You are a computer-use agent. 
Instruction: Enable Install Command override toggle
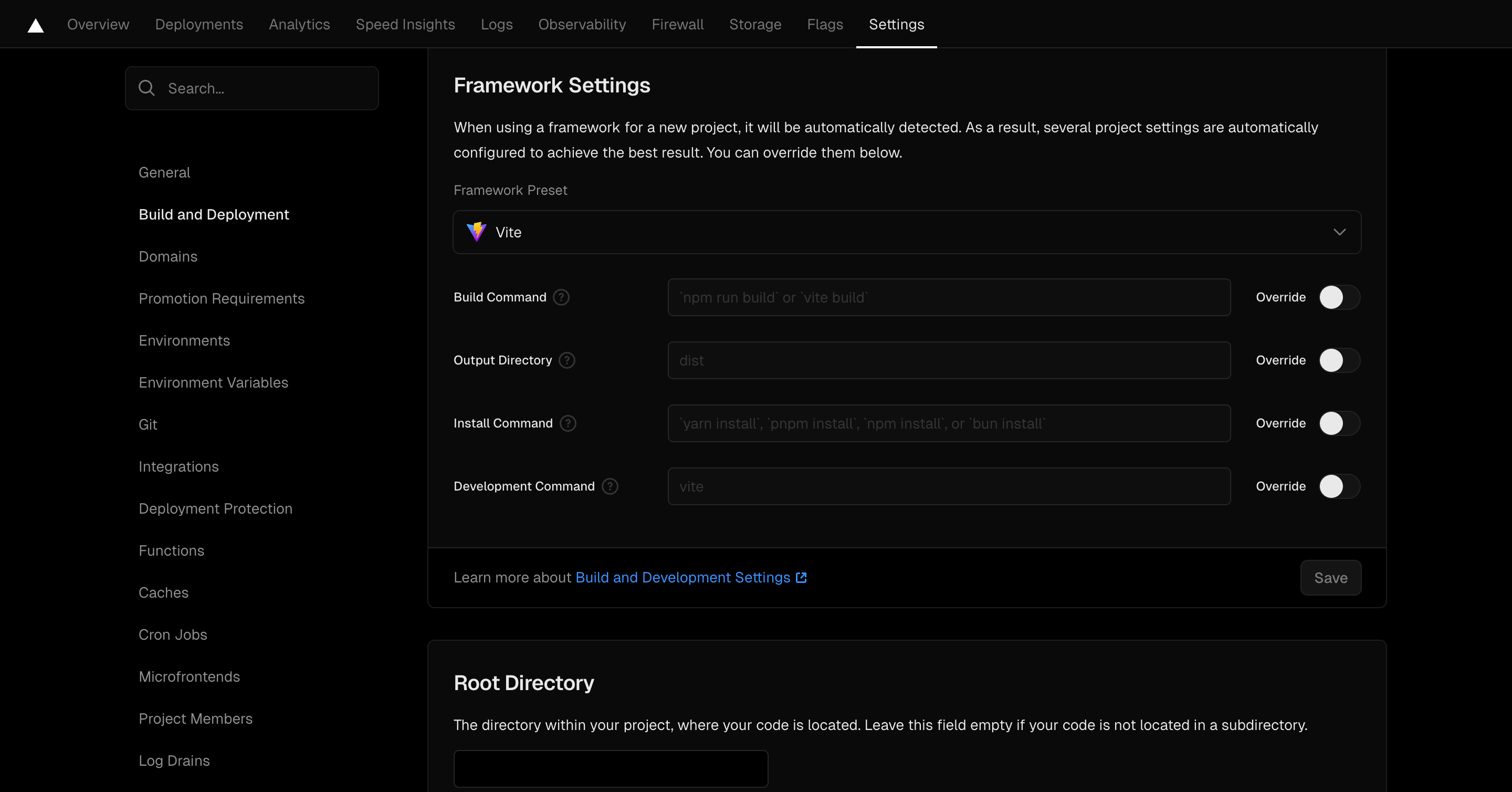(1338, 423)
